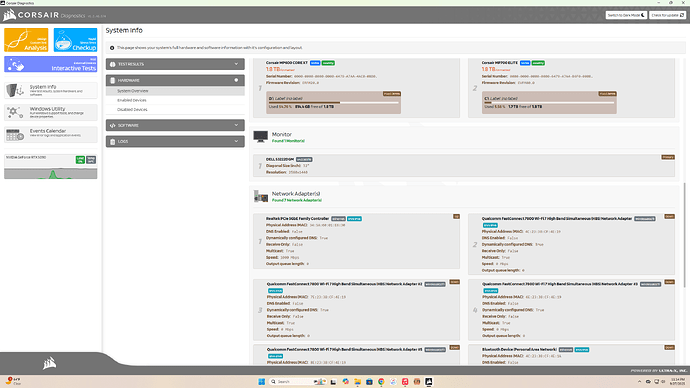This screenshot has width=690, height=388.
Task: Click the Check for update button
Action: tap(668, 15)
